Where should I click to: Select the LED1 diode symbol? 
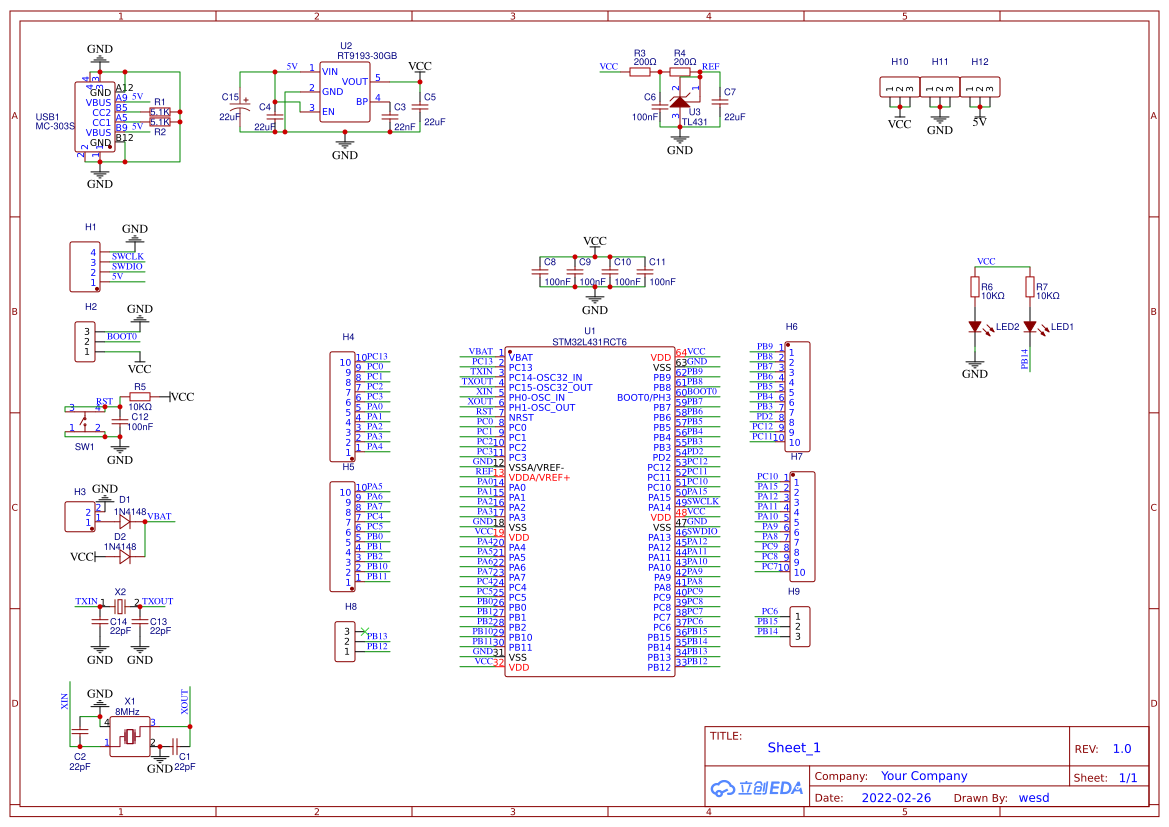click(1029, 327)
